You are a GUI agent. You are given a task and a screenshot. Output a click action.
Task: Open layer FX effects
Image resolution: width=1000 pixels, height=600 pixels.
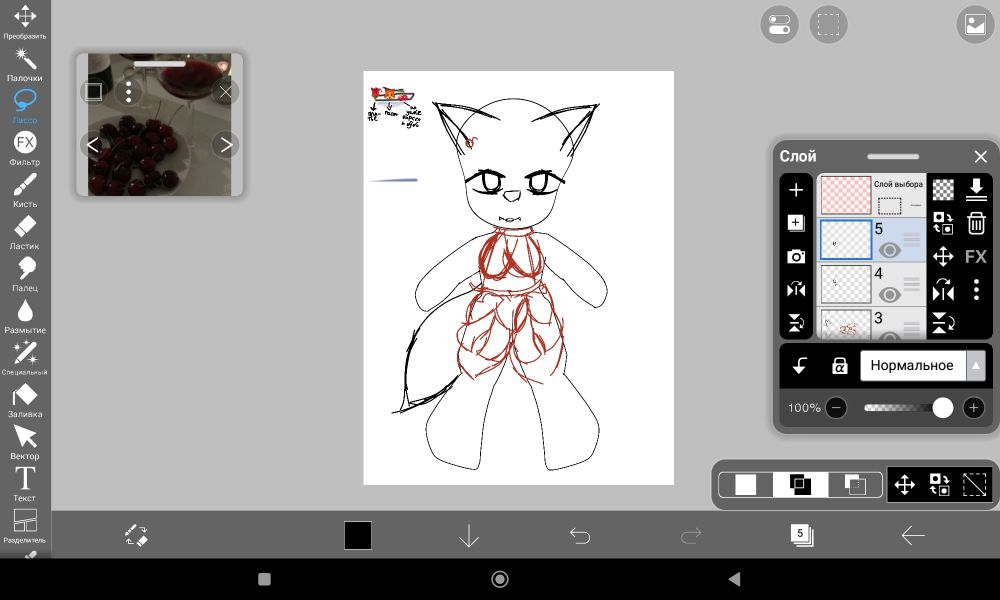tap(976, 256)
